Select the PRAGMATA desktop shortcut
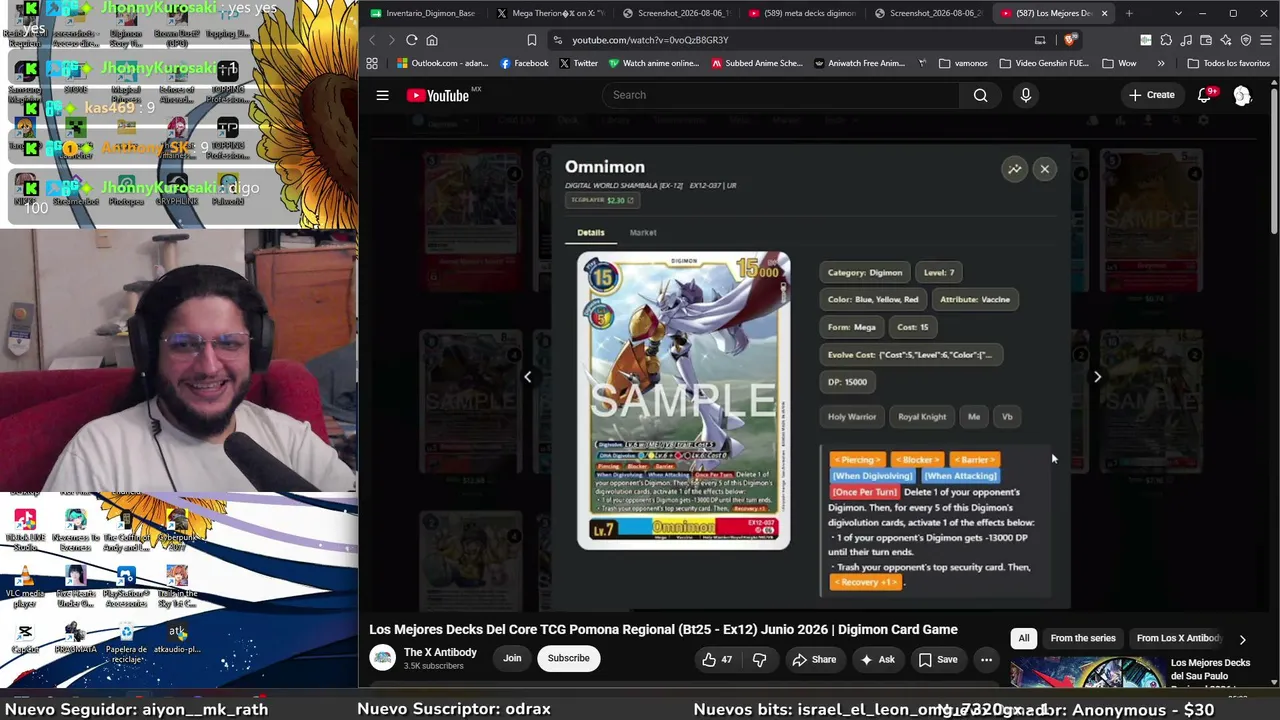 click(75, 638)
